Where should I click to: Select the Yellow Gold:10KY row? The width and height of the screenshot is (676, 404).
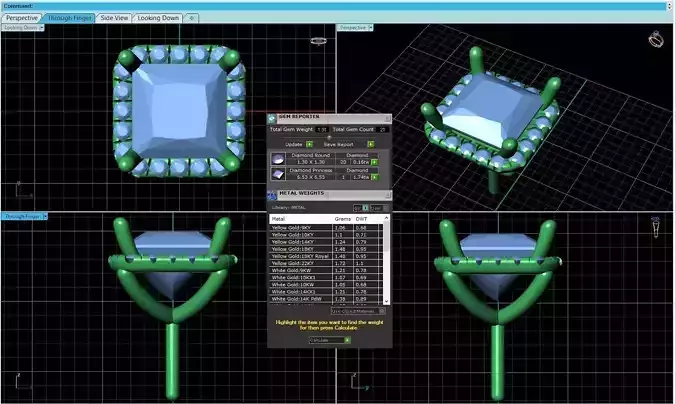click(x=326, y=235)
